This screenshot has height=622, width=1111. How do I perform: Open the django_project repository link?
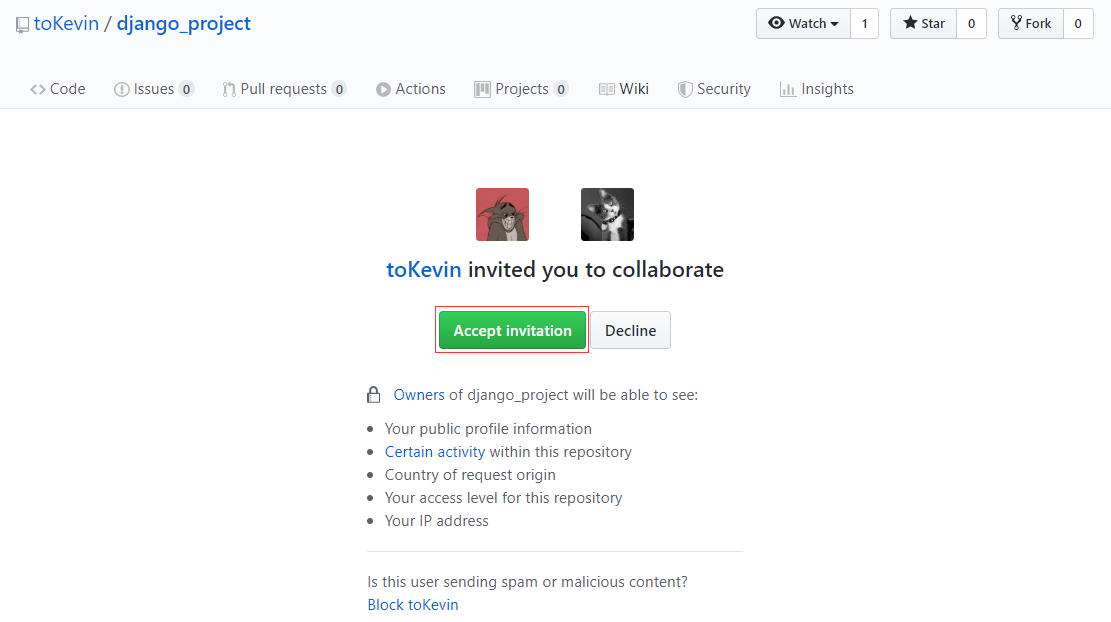[x=184, y=23]
